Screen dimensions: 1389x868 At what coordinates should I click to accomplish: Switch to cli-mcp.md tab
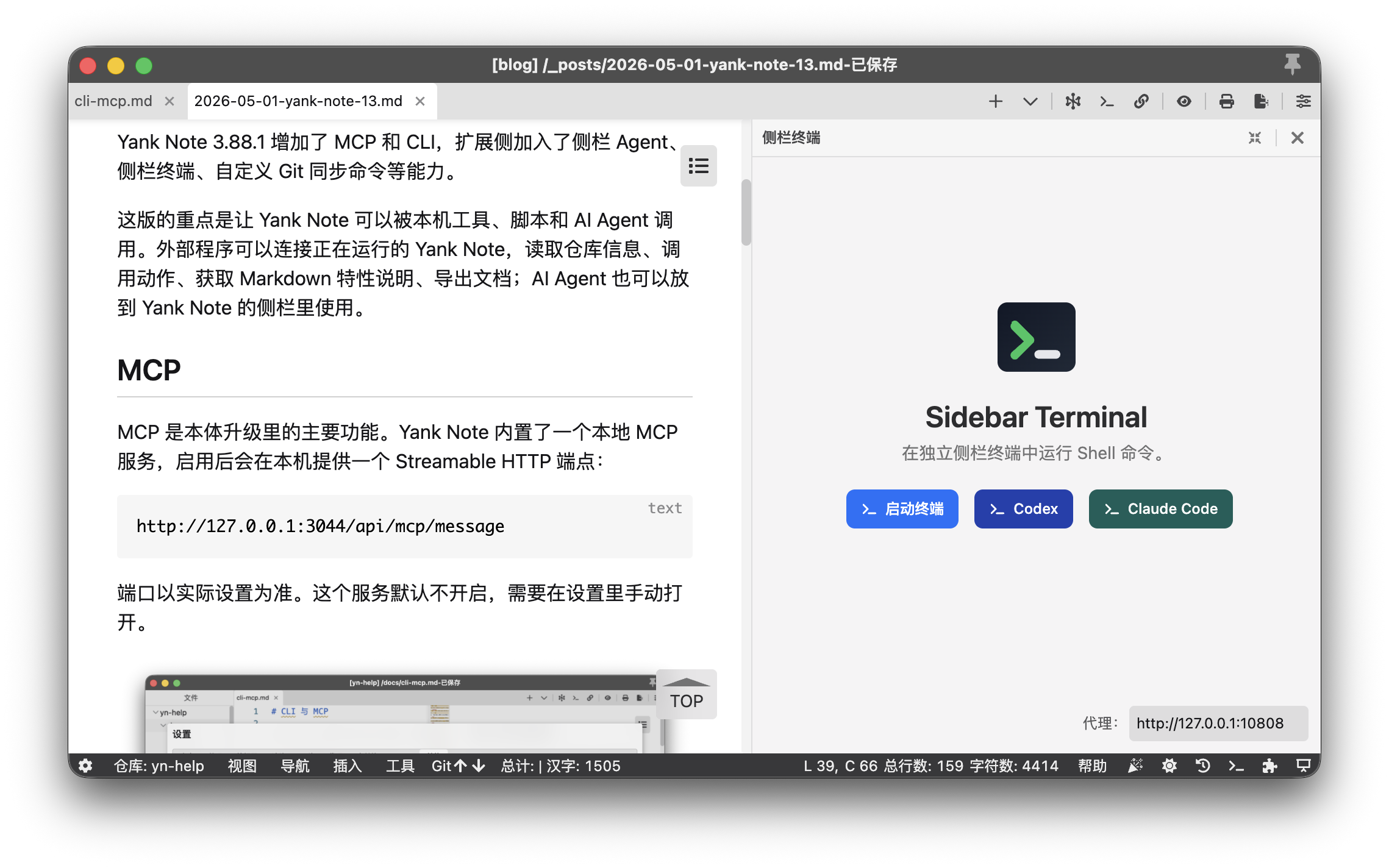[x=113, y=101]
